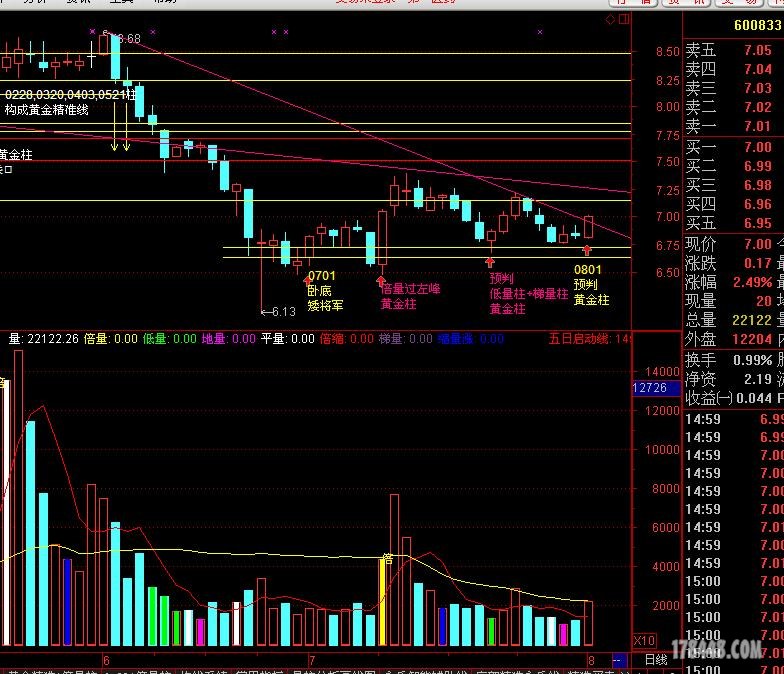Screen dimensions: 784x674
Task: Click the 平量: 0.00 indicator label
Action: (x=288, y=339)
